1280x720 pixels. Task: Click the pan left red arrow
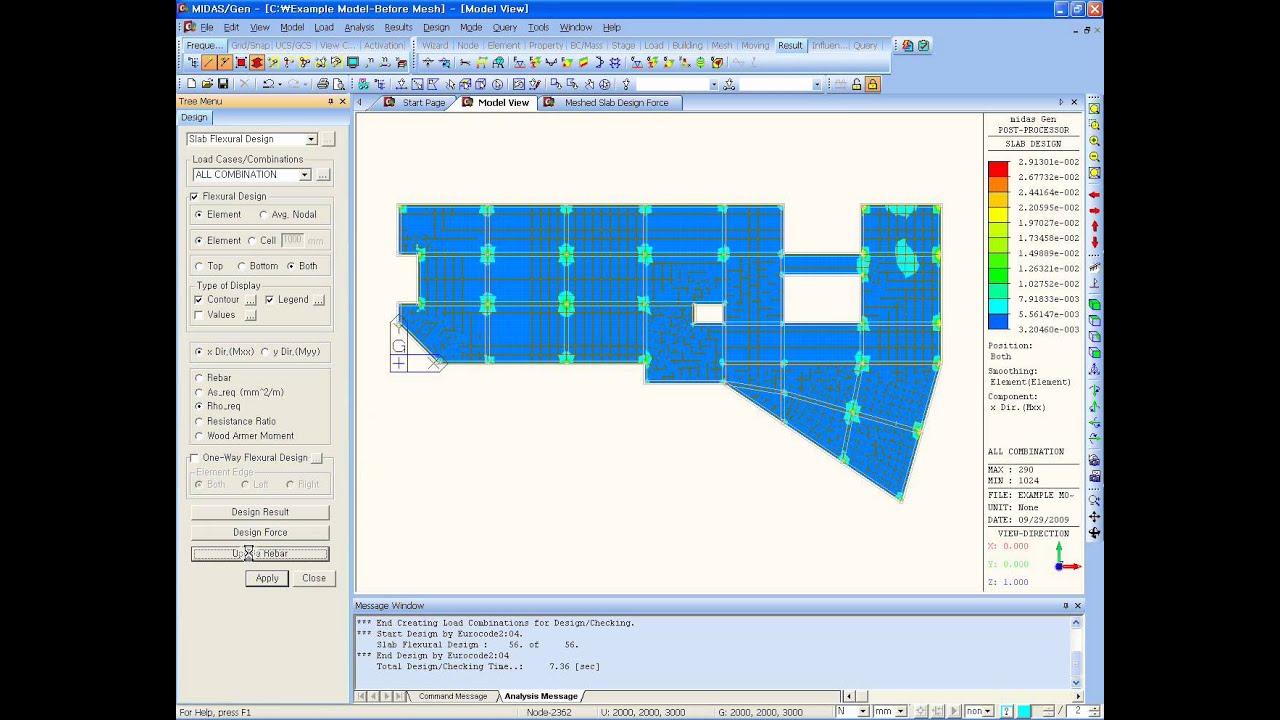(x=1094, y=195)
